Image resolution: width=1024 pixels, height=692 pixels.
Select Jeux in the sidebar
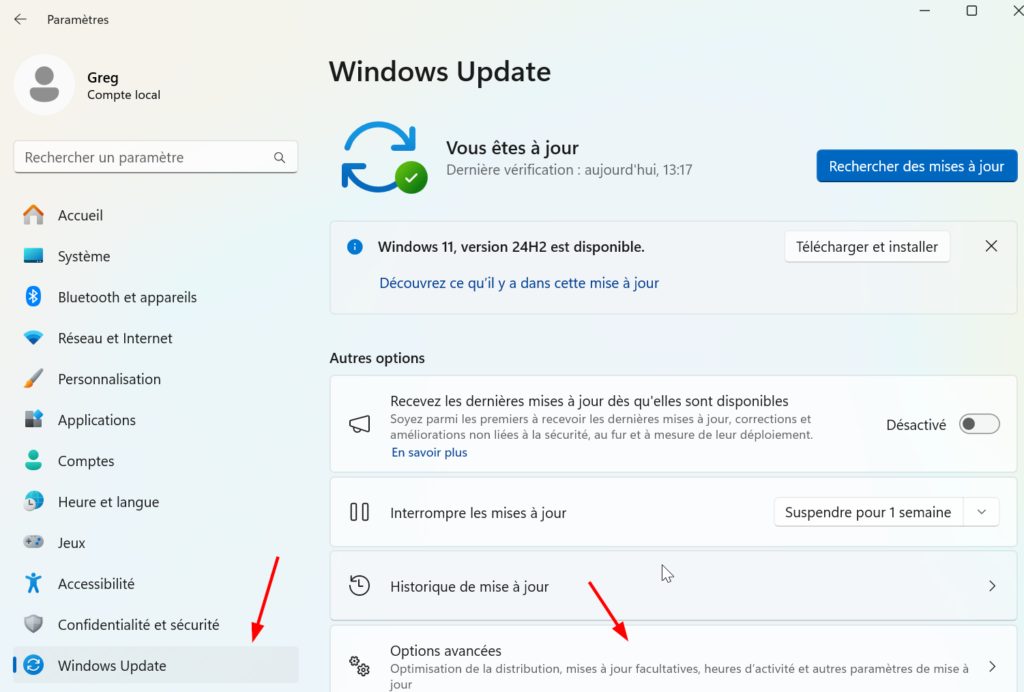155,543
